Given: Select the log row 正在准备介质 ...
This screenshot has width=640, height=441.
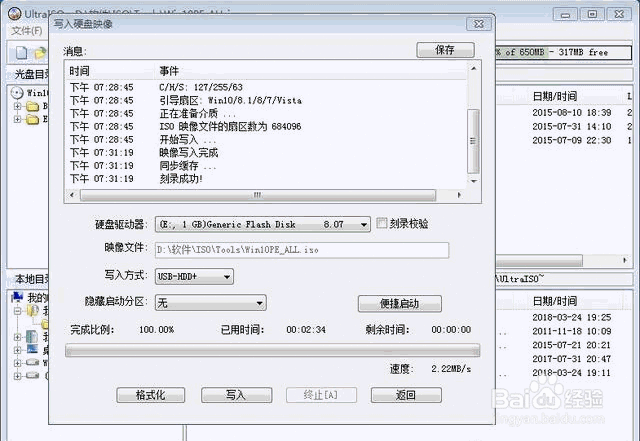Looking at the screenshot, I should (x=266, y=114).
